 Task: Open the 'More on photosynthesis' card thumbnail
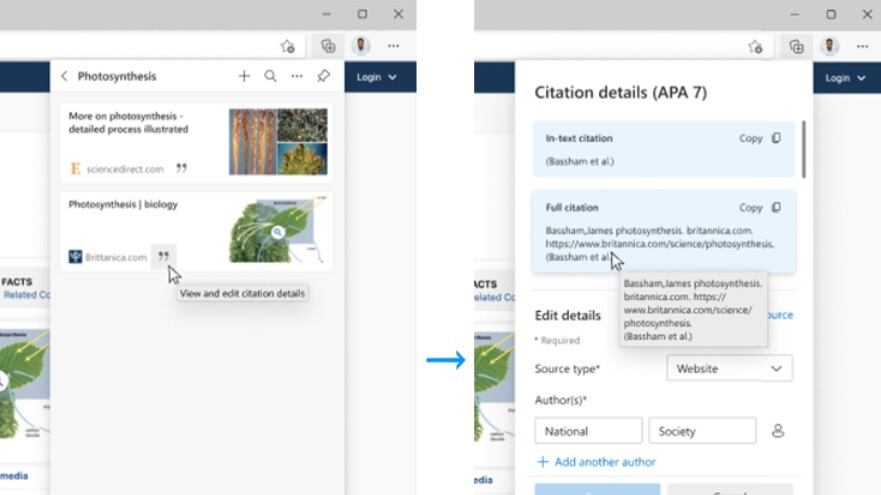pyautogui.click(x=276, y=141)
